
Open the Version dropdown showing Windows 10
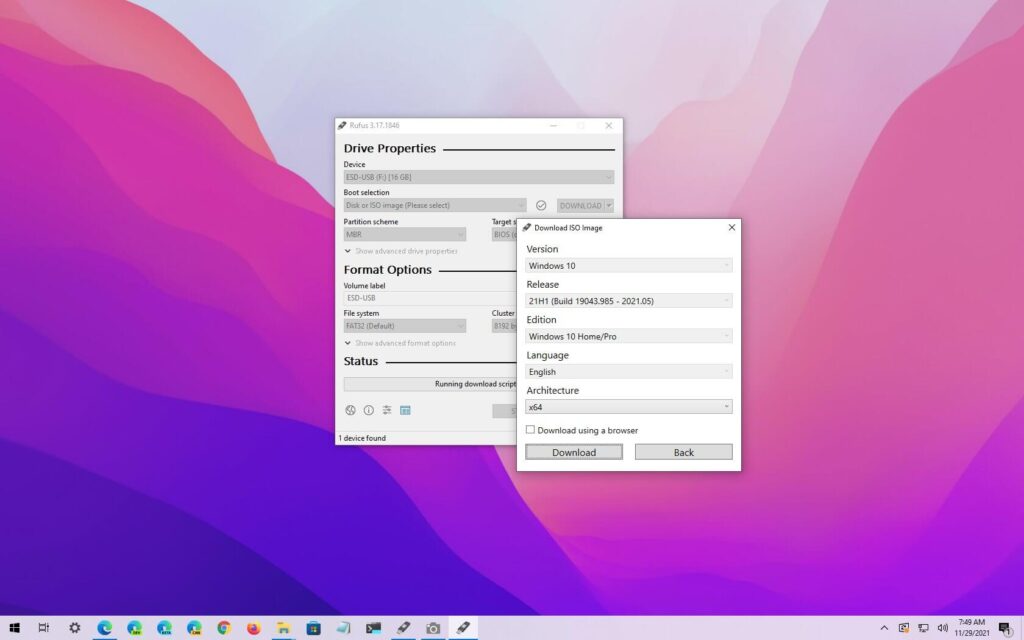click(628, 265)
